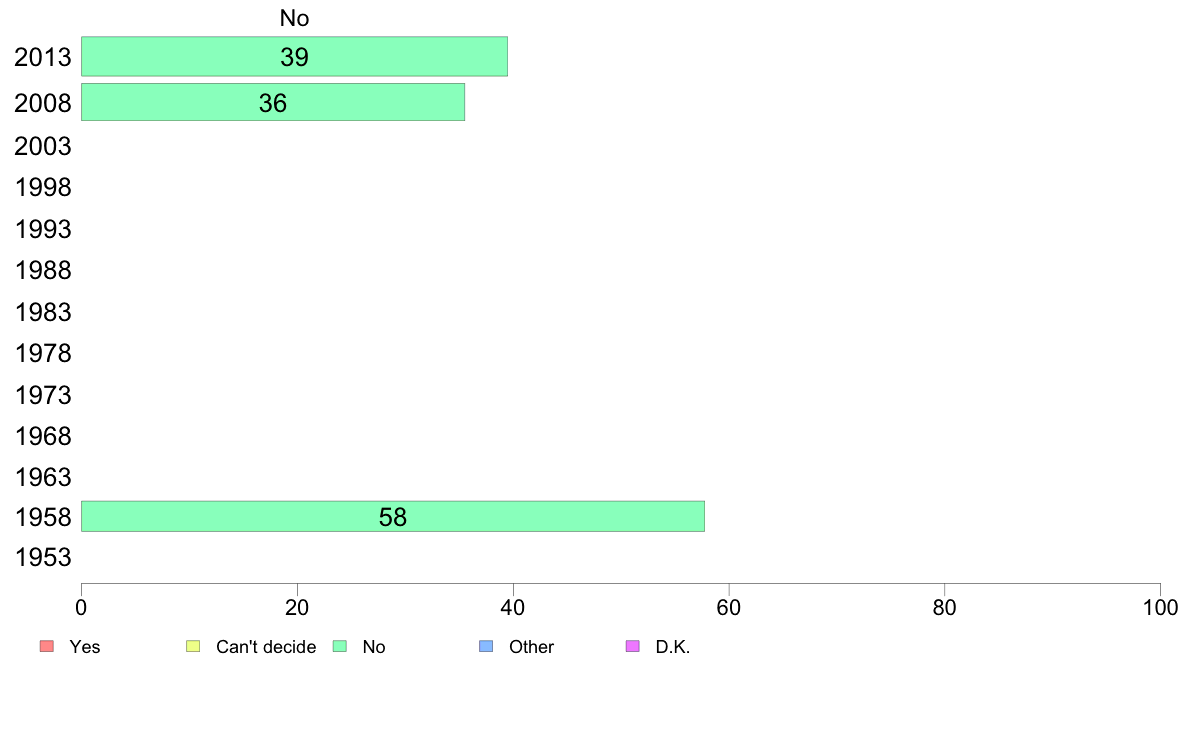Select the 2008 bar showing 36
The image size is (1188, 736).
click(x=273, y=102)
